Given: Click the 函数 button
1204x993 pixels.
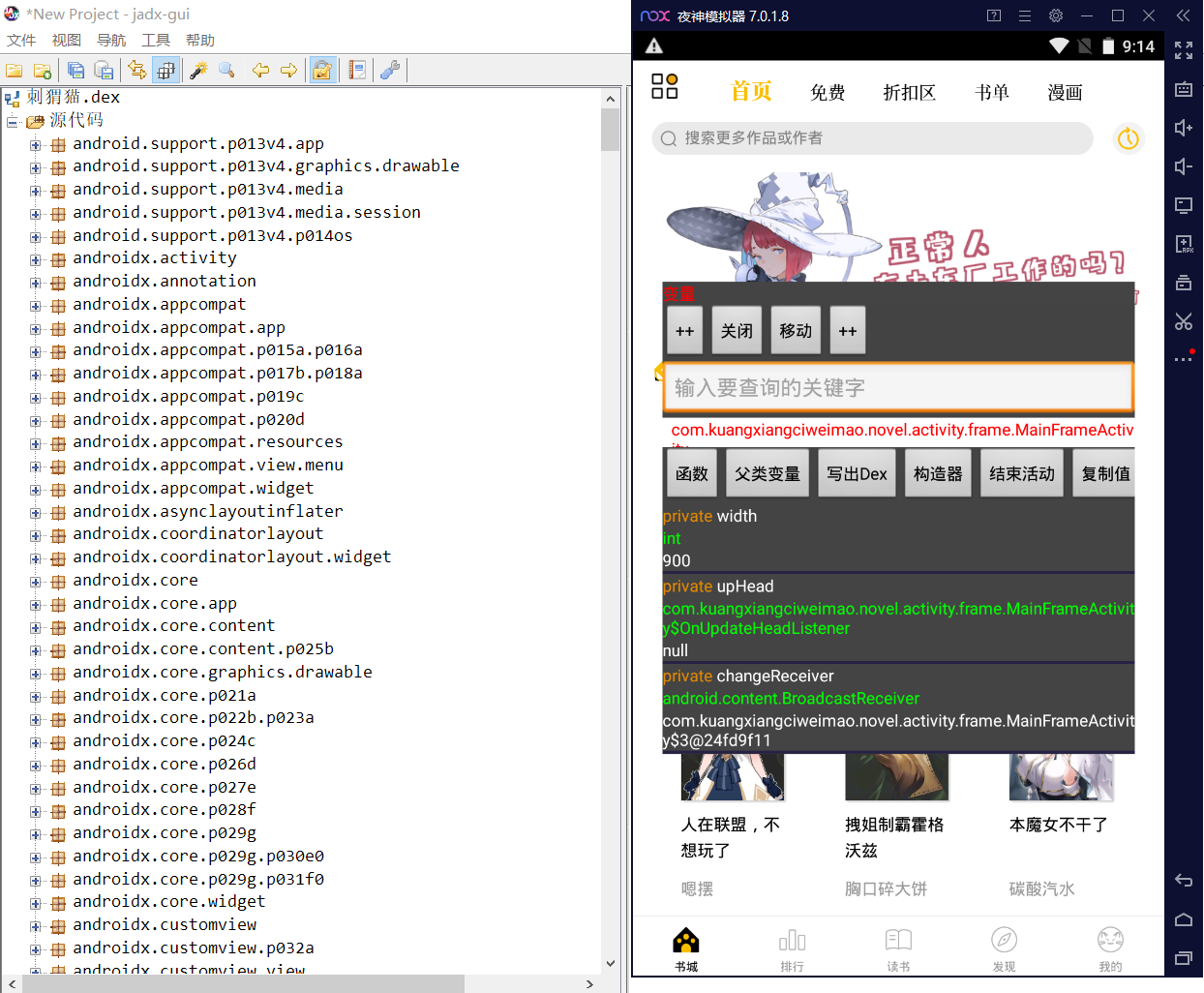Looking at the screenshot, I should coord(692,473).
